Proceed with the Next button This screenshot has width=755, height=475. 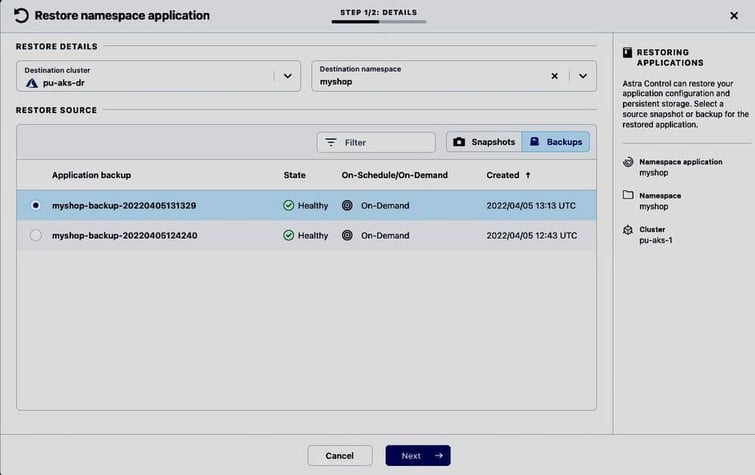(x=418, y=456)
